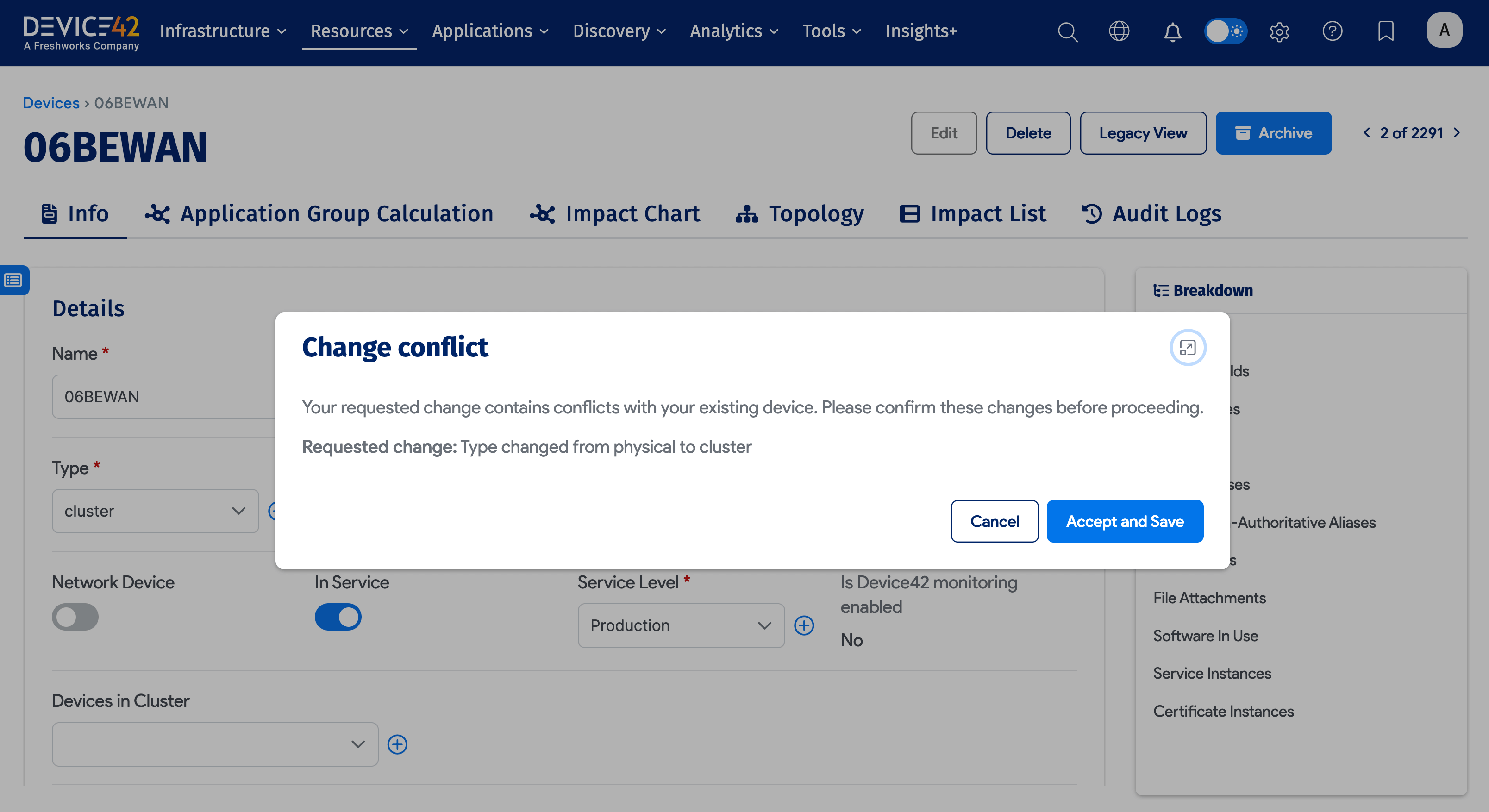Open the Service Level Production dropdown
The image size is (1489, 812).
tap(680, 625)
